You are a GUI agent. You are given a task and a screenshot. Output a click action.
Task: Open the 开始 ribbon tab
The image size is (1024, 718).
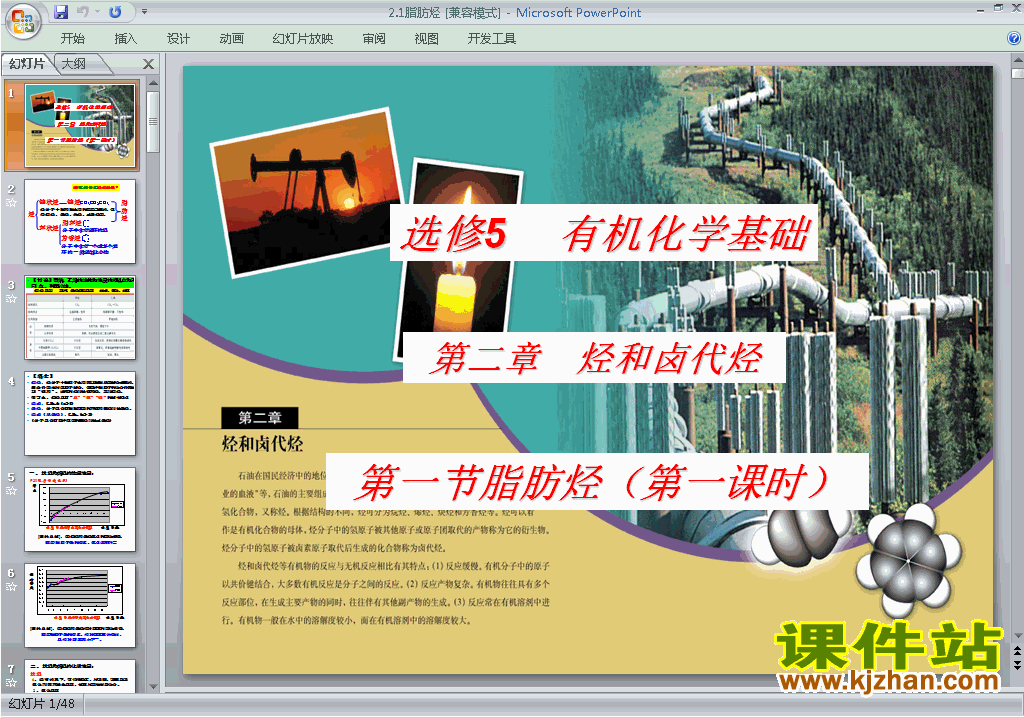pos(72,39)
